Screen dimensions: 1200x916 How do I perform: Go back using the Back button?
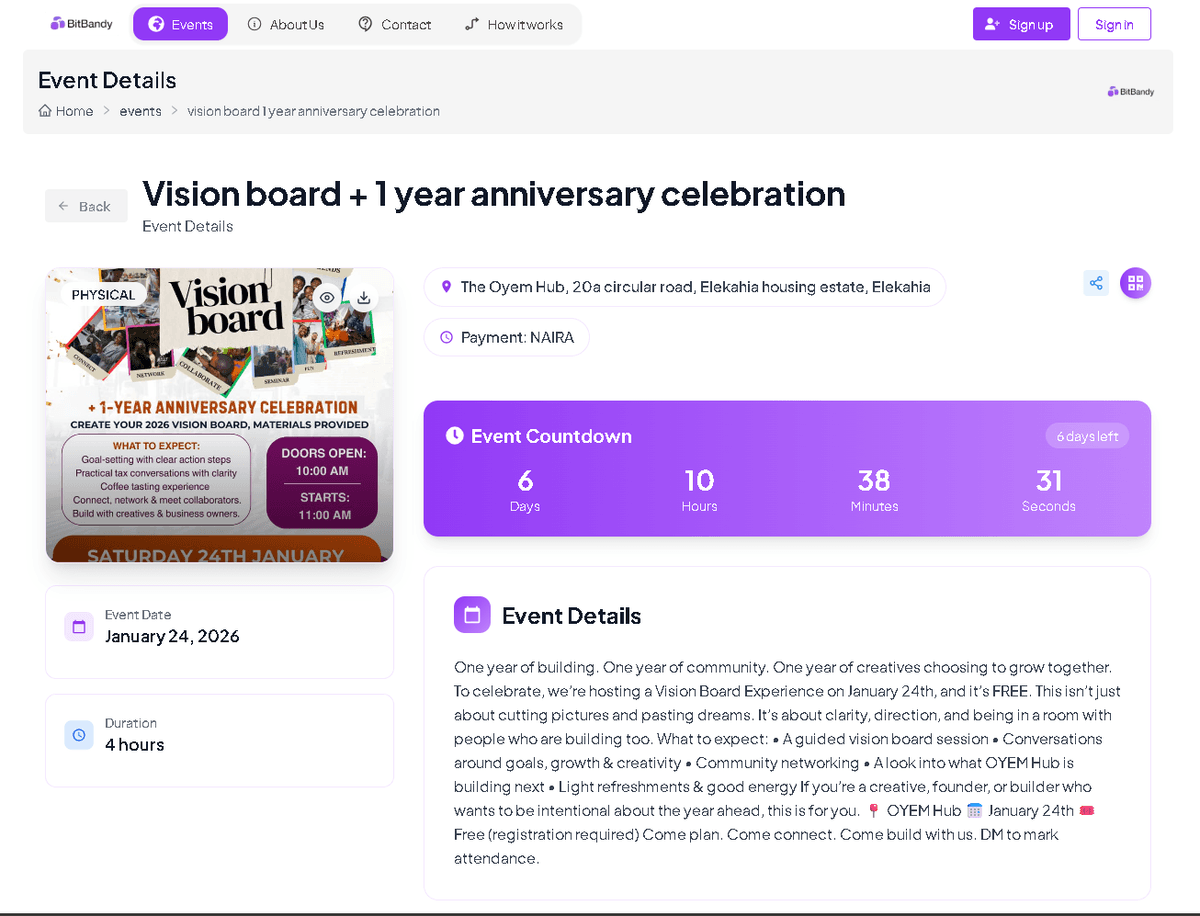tap(86, 206)
